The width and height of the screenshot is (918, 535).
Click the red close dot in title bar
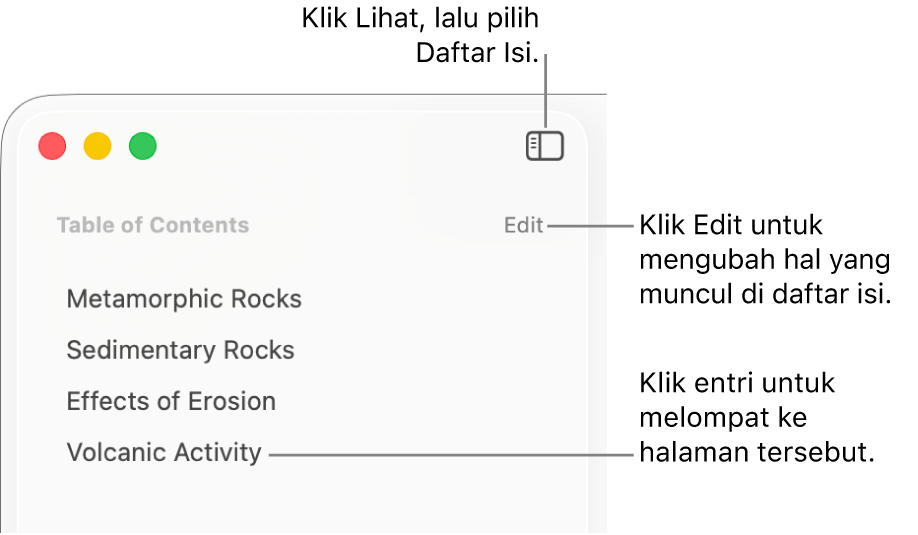coord(52,147)
